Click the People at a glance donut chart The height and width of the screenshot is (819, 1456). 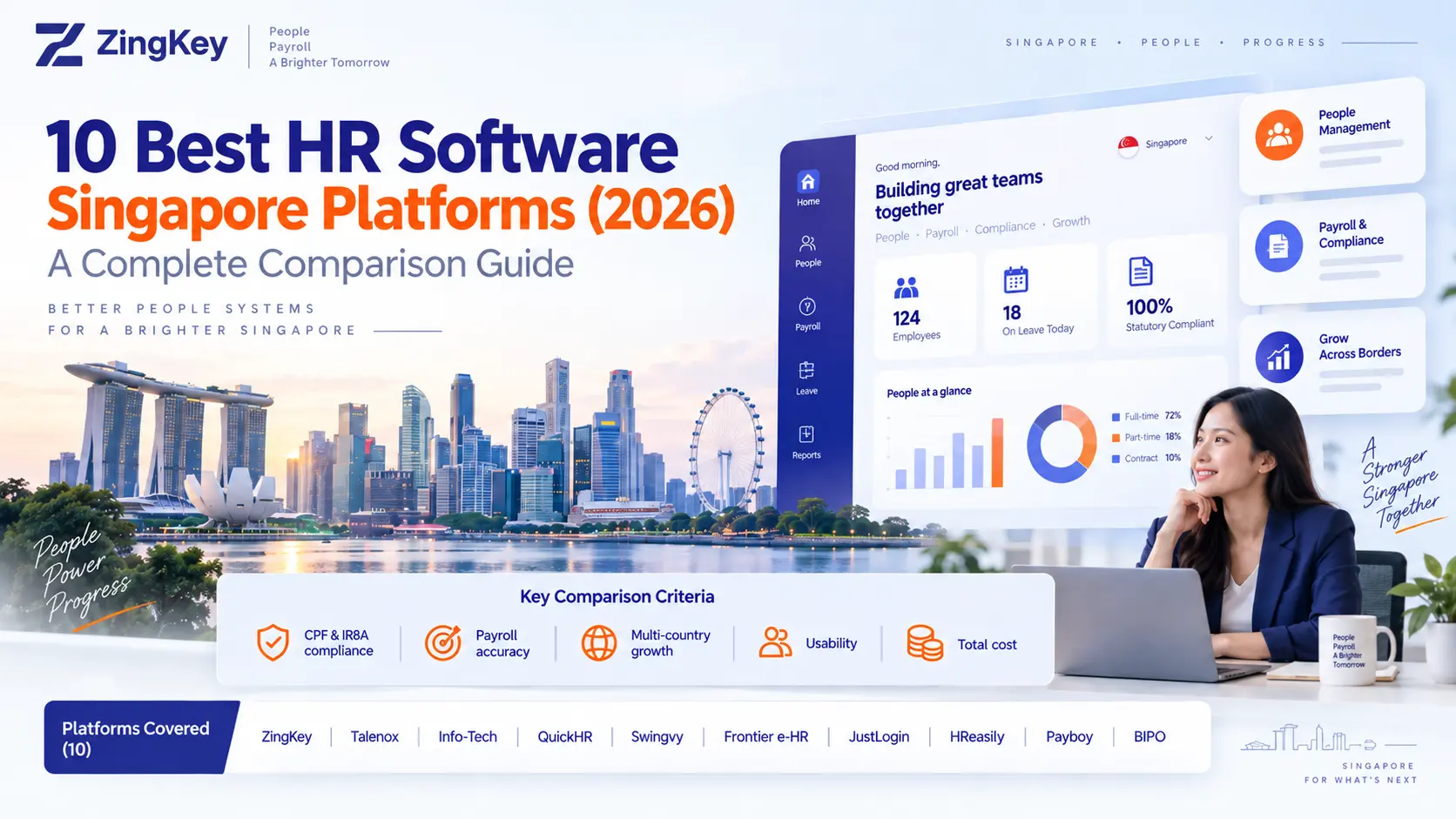coord(1062,444)
